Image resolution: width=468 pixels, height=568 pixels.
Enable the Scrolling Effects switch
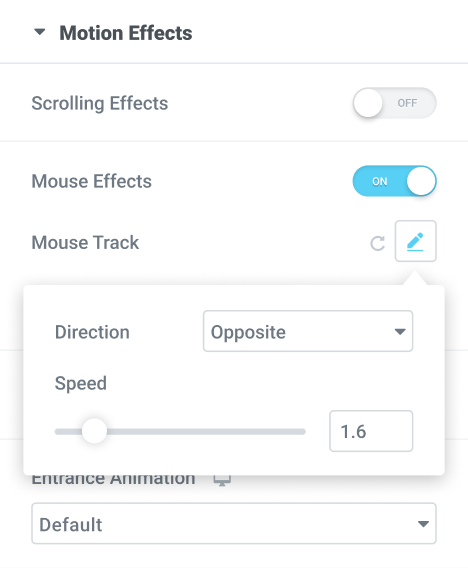pyautogui.click(x=394, y=103)
